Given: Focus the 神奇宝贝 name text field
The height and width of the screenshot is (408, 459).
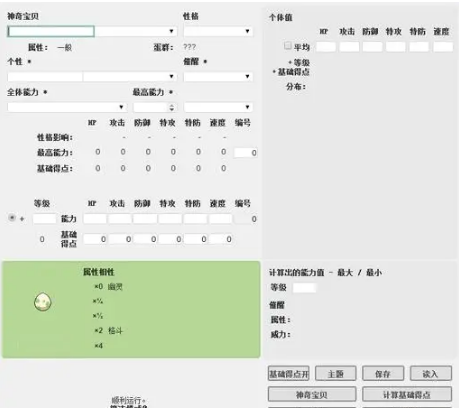Looking at the screenshot, I should [51, 32].
